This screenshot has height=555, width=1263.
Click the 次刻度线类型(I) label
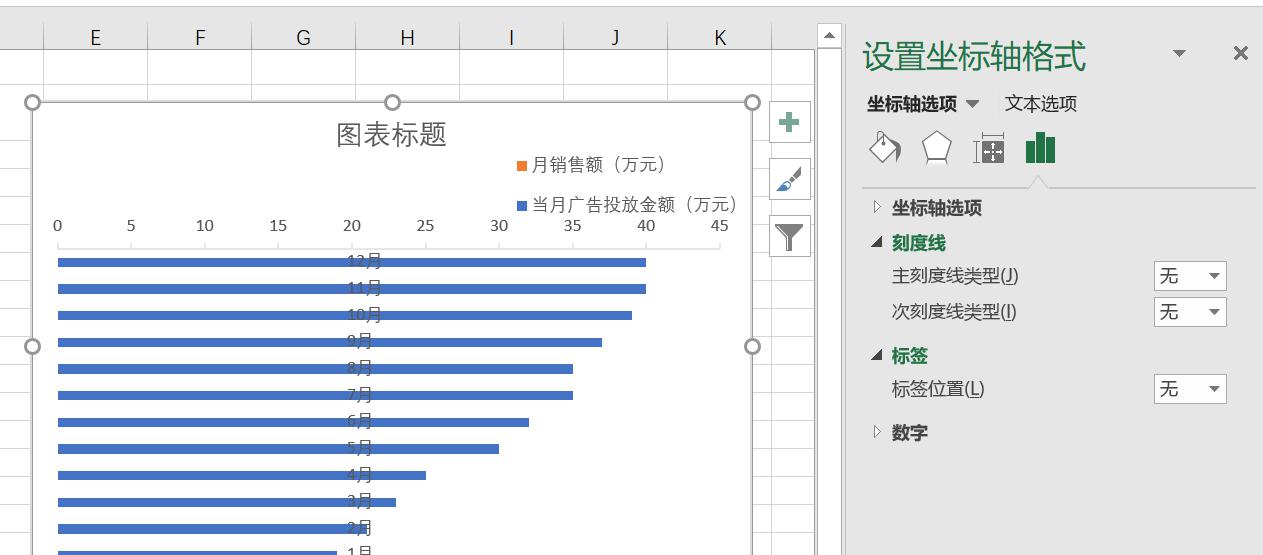point(954,311)
